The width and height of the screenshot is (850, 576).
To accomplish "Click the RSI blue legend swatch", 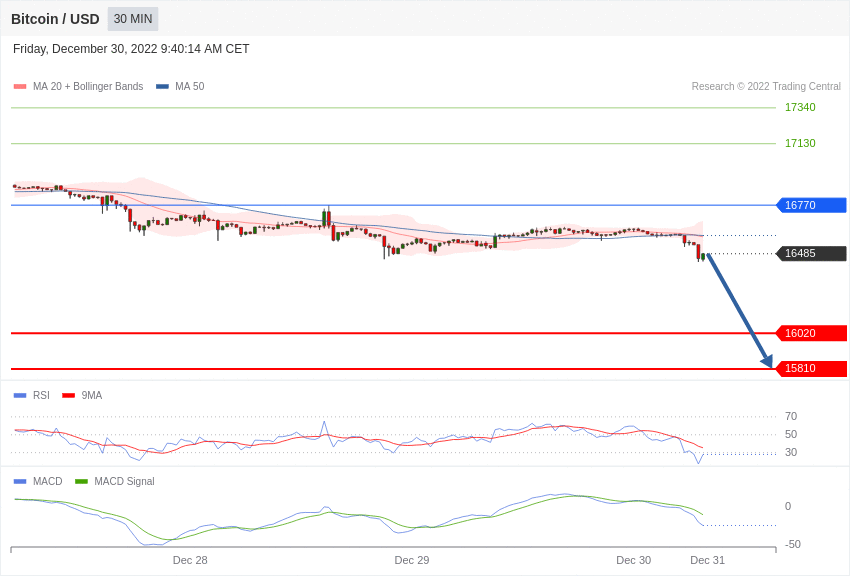I will tap(20, 396).
